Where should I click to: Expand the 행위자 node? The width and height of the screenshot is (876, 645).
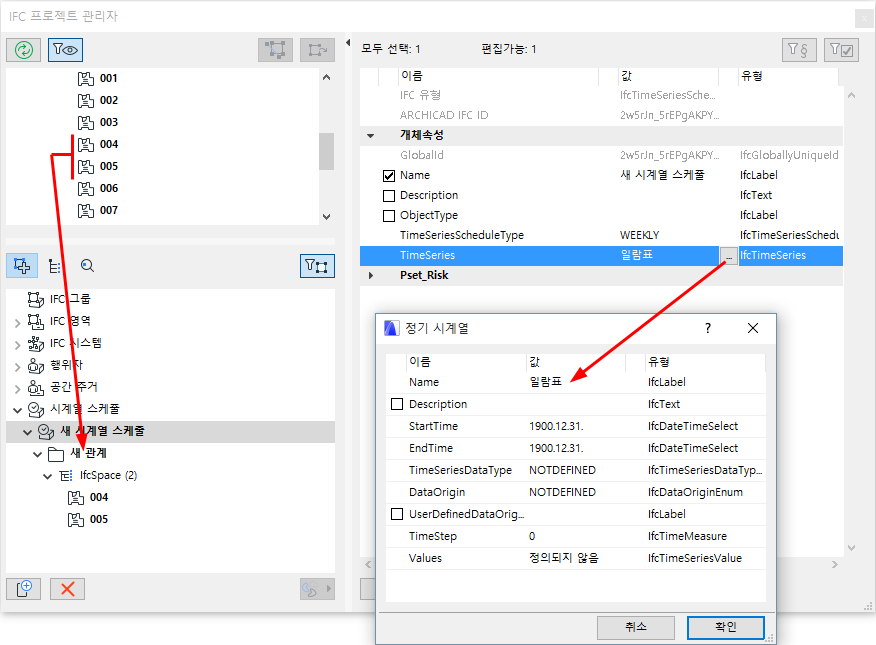(17, 367)
